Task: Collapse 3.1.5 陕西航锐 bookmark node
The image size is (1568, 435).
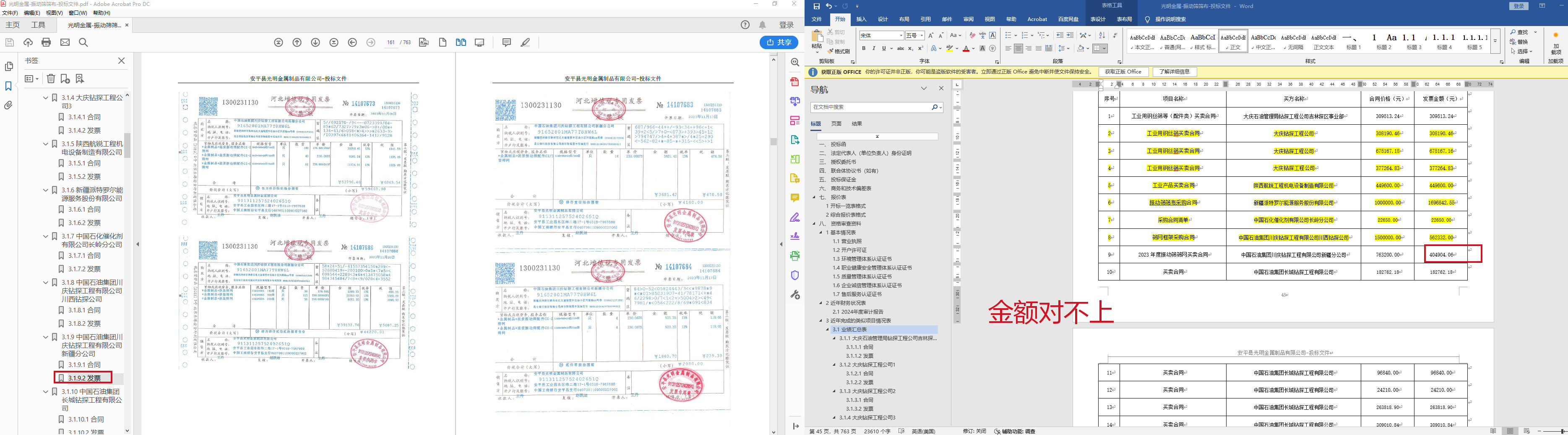Action: coord(46,144)
